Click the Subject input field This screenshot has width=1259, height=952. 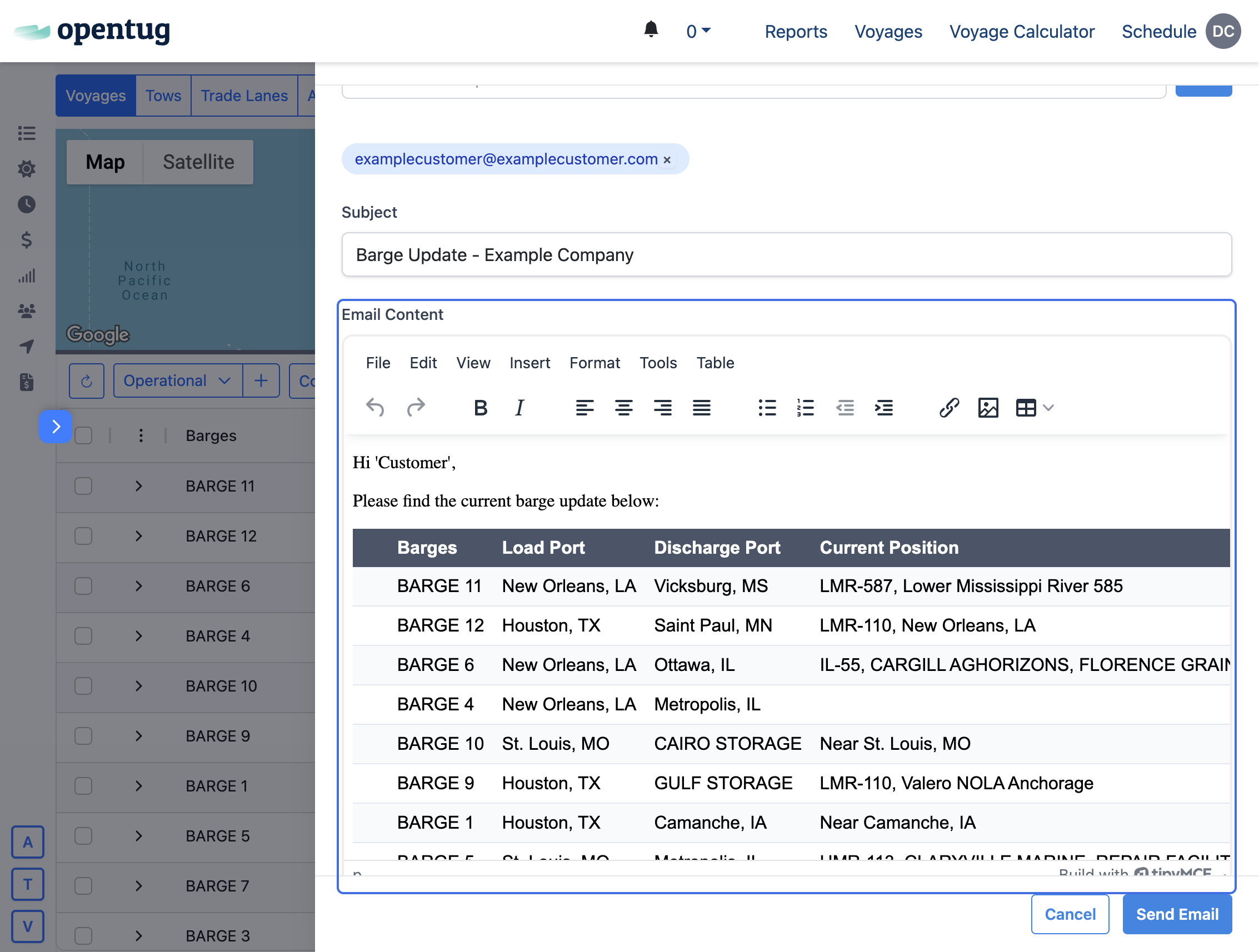tap(786, 254)
